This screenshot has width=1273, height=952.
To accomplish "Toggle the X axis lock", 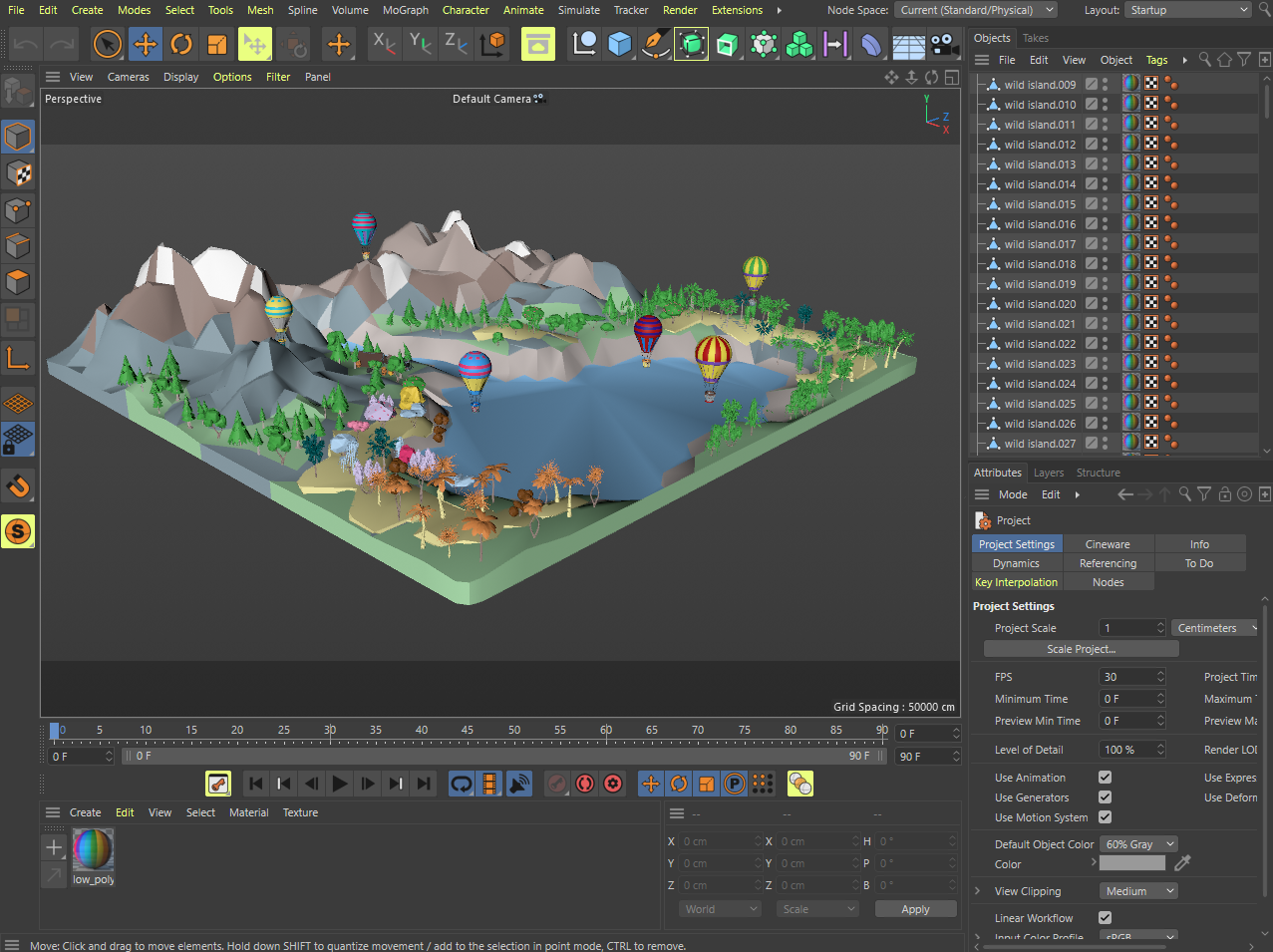I will point(384,44).
